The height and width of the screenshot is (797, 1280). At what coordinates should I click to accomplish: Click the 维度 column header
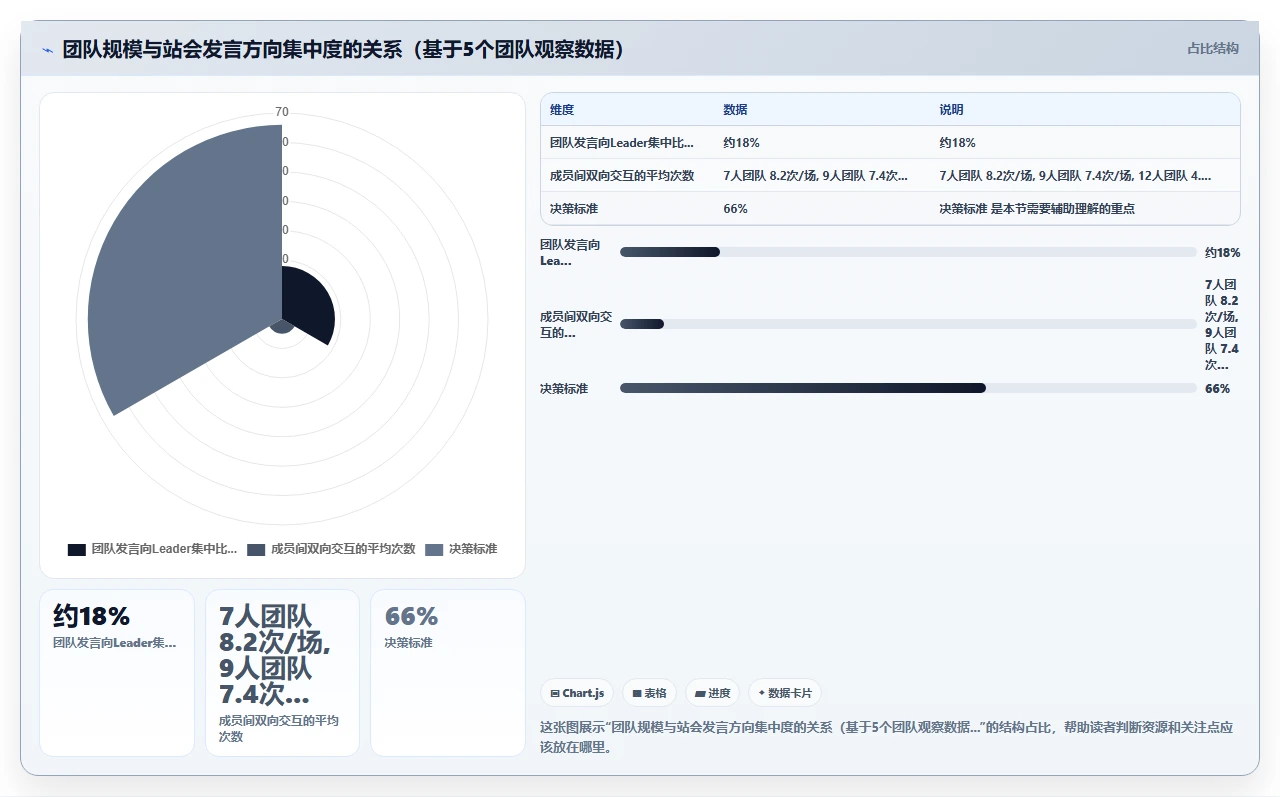pos(562,110)
